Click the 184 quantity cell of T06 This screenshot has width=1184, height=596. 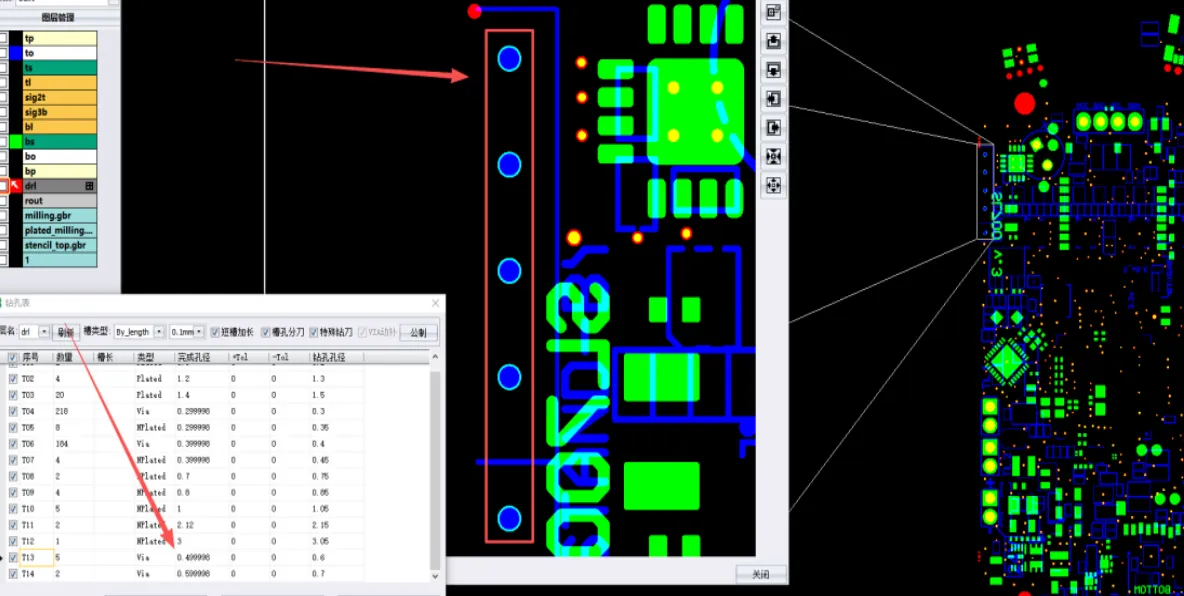pyautogui.click(x=62, y=443)
